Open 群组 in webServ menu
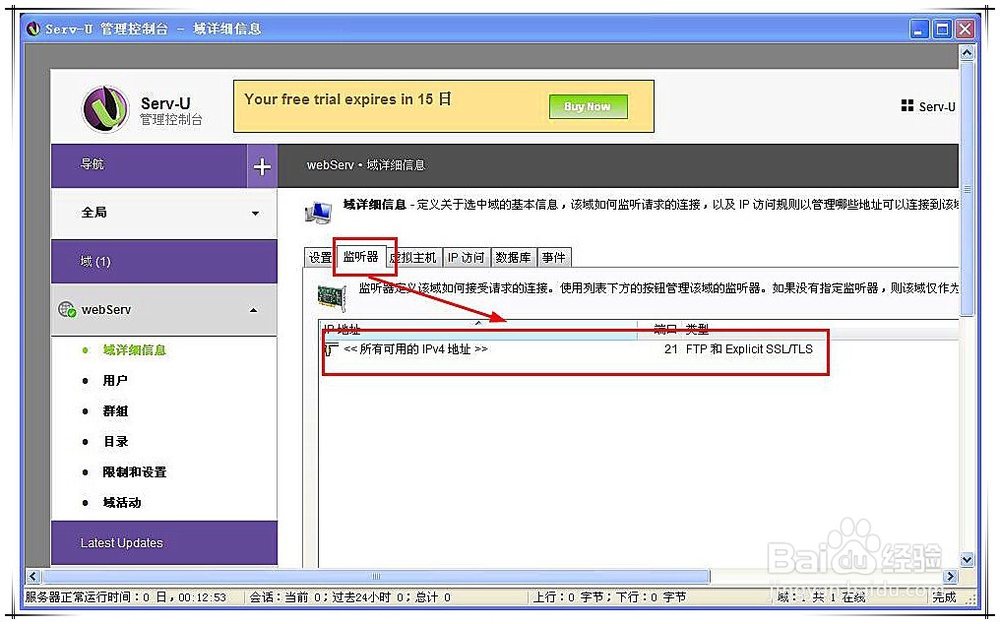The image size is (1000, 624). 115,412
